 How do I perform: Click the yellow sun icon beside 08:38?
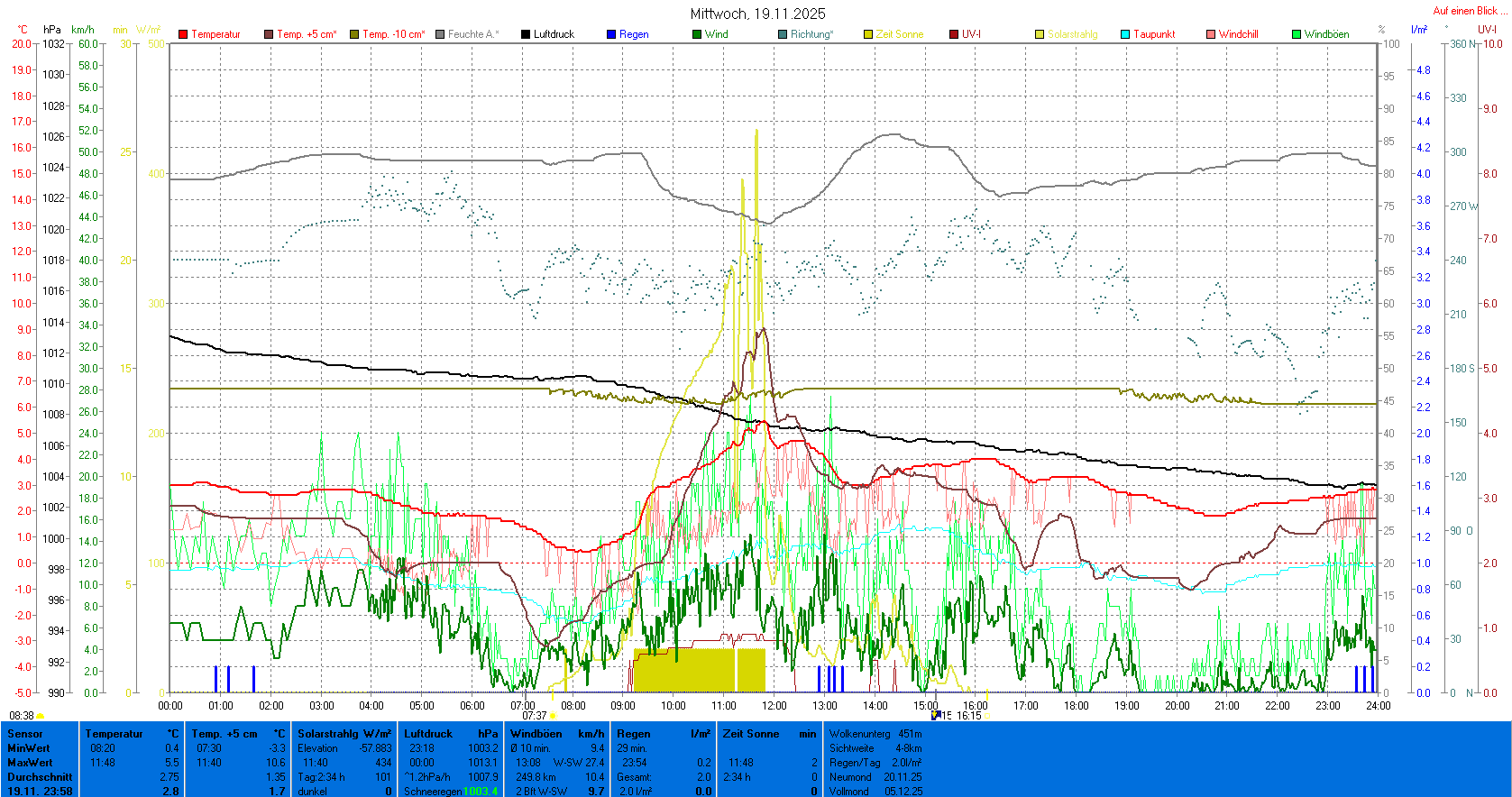[40, 716]
